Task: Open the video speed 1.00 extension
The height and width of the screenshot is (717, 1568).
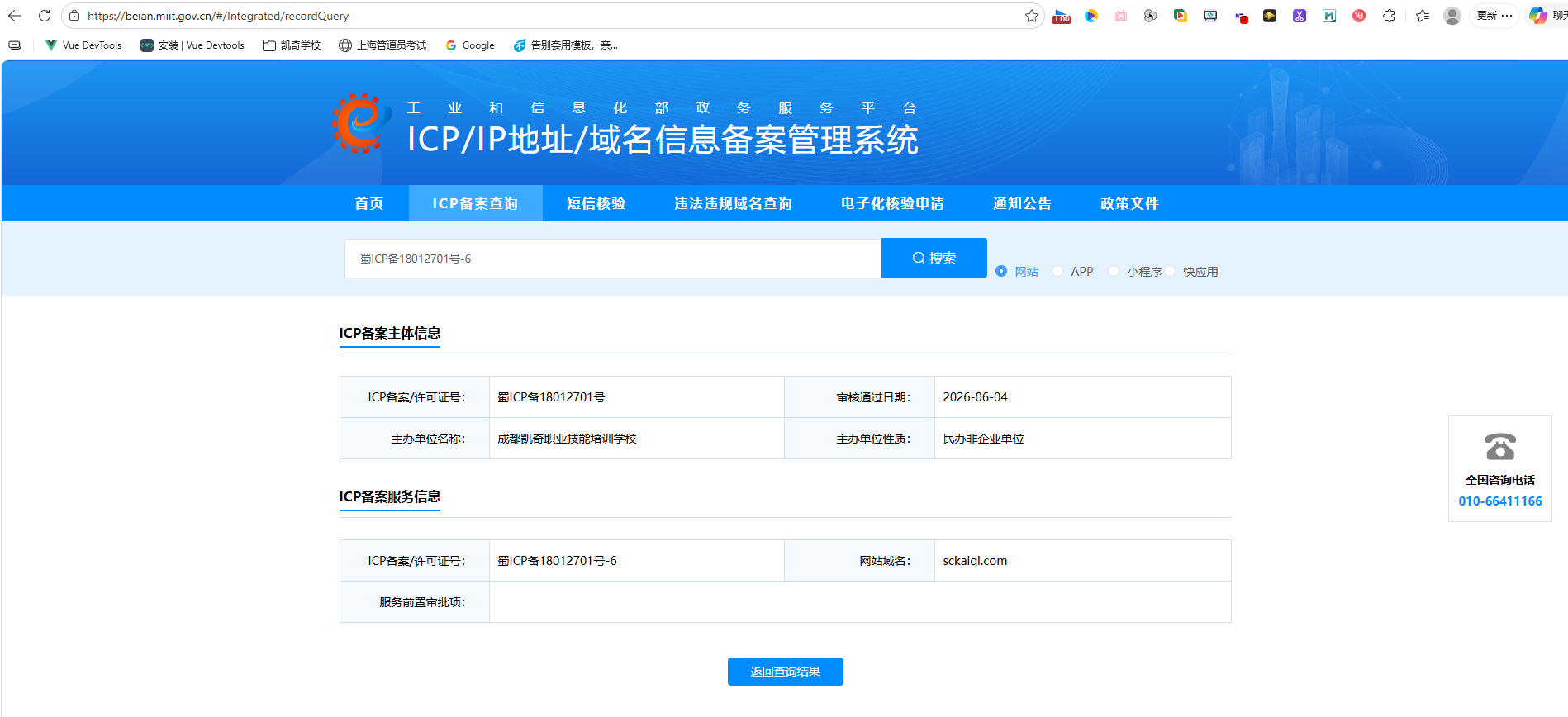Action: point(1062,16)
